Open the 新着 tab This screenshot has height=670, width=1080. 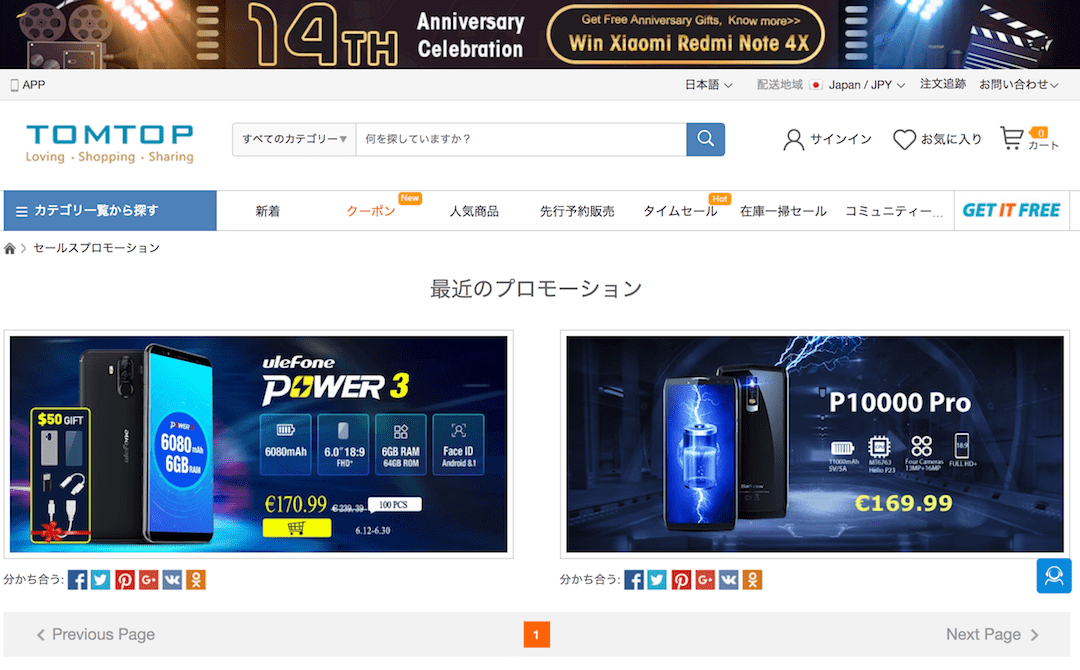268,211
